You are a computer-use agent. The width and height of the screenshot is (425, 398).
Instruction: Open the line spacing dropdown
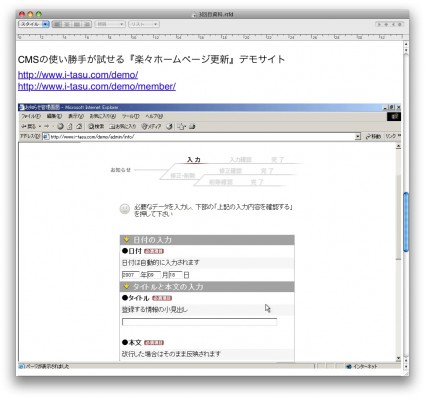pyautogui.click(x=110, y=24)
